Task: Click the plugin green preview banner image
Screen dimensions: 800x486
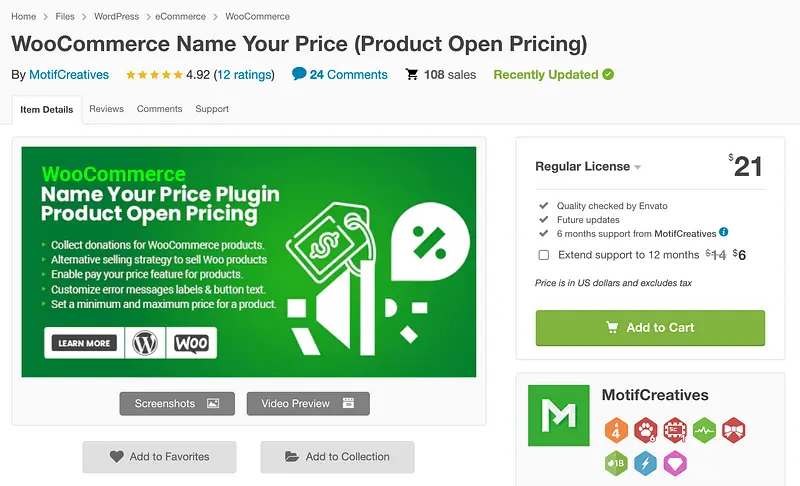Action: [249, 262]
